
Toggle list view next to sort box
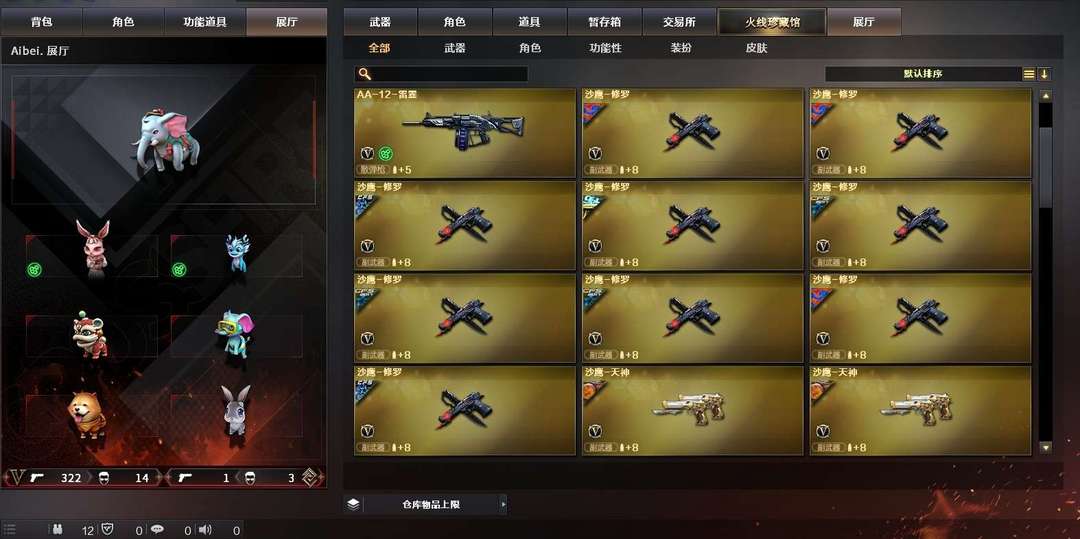(1028, 74)
